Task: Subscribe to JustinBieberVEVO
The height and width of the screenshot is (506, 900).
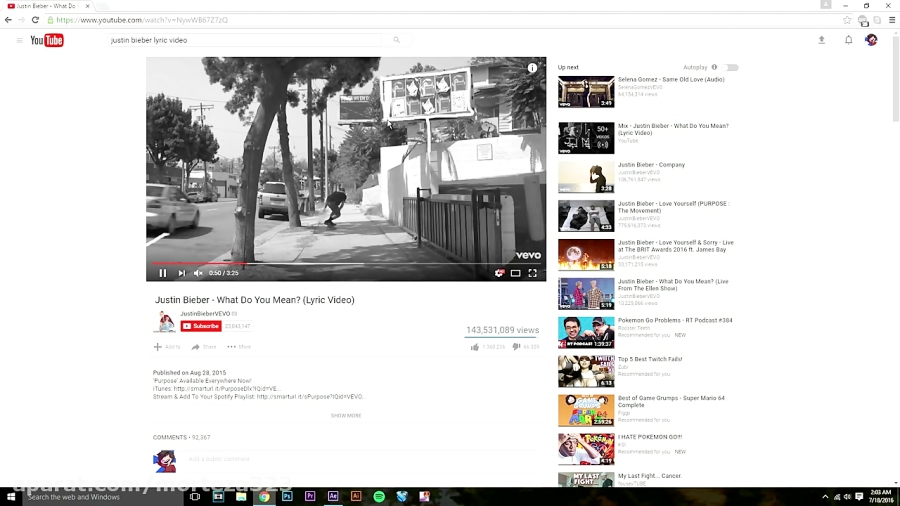Action: 201,326
